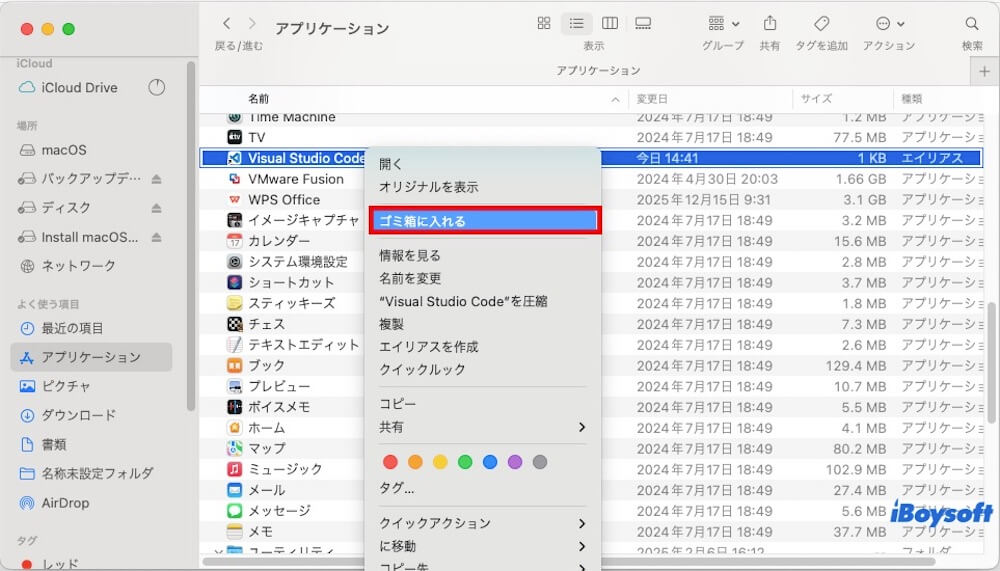1000x571 pixels.
Task: Go back with the back arrow
Action: coord(226,24)
